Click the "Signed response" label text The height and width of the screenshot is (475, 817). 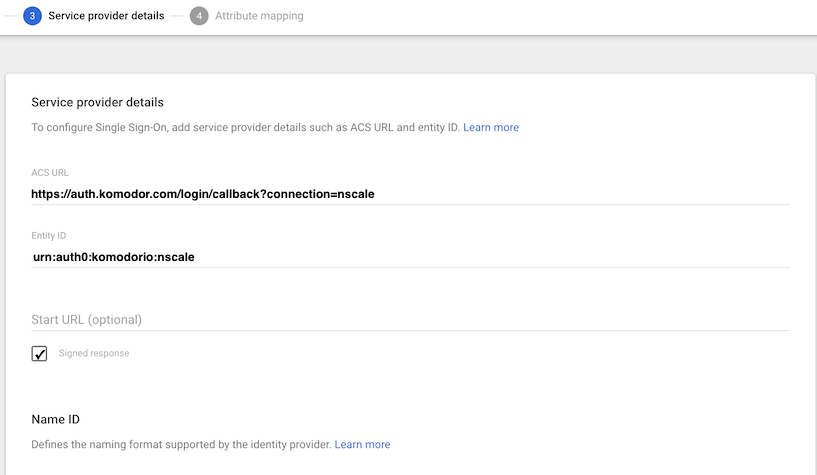click(x=94, y=353)
